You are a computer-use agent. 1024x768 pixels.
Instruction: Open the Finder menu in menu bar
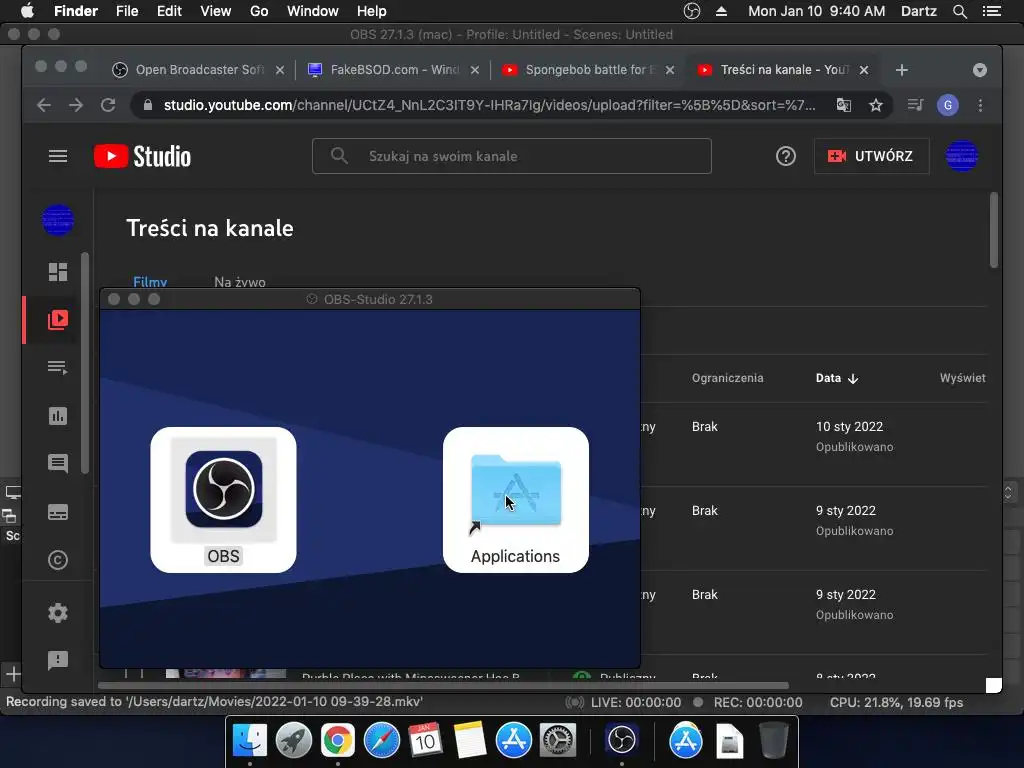tap(76, 11)
